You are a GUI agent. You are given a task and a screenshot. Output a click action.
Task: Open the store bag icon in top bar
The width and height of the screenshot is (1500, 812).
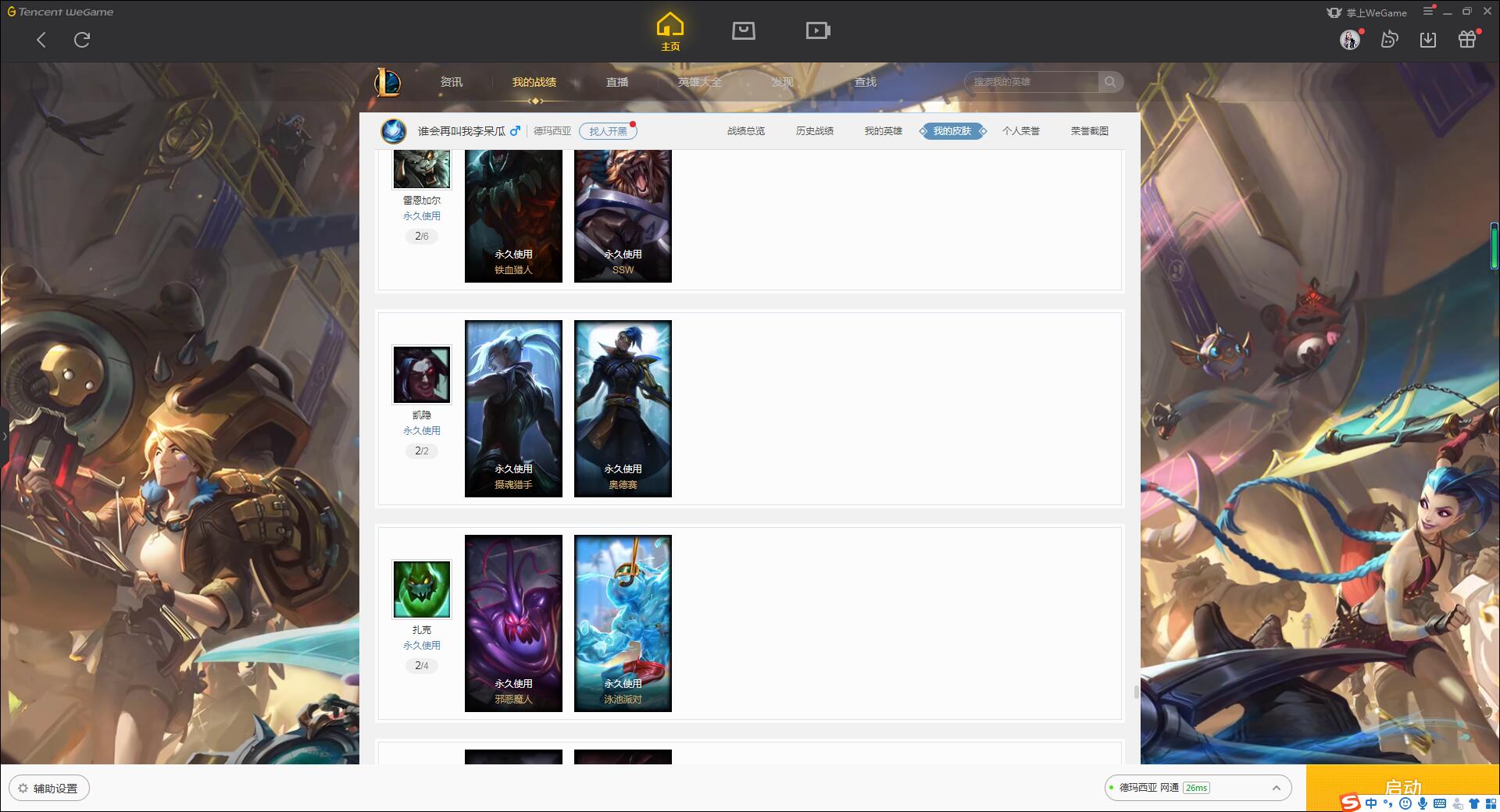click(x=744, y=30)
